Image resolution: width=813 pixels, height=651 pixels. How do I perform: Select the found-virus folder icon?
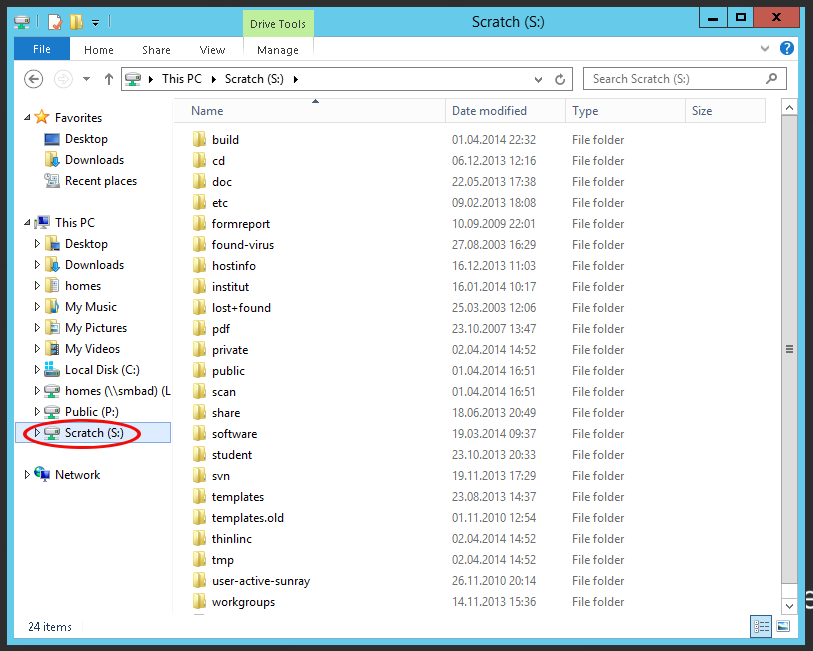(x=199, y=244)
